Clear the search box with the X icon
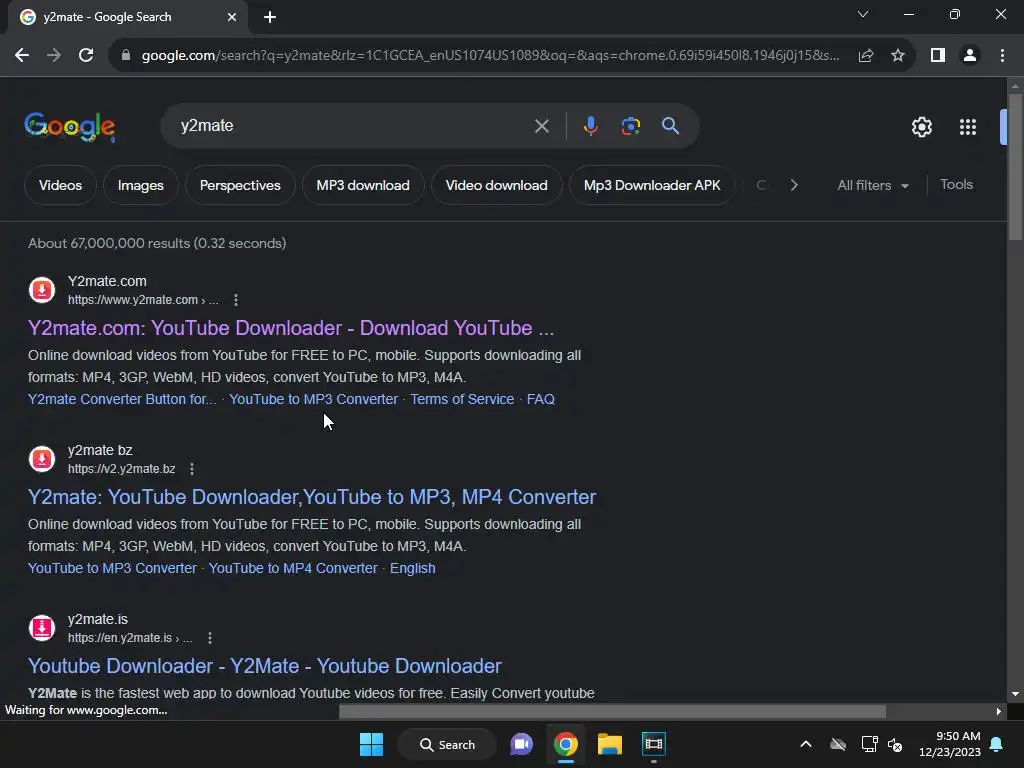Image resolution: width=1024 pixels, height=768 pixels. point(541,126)
